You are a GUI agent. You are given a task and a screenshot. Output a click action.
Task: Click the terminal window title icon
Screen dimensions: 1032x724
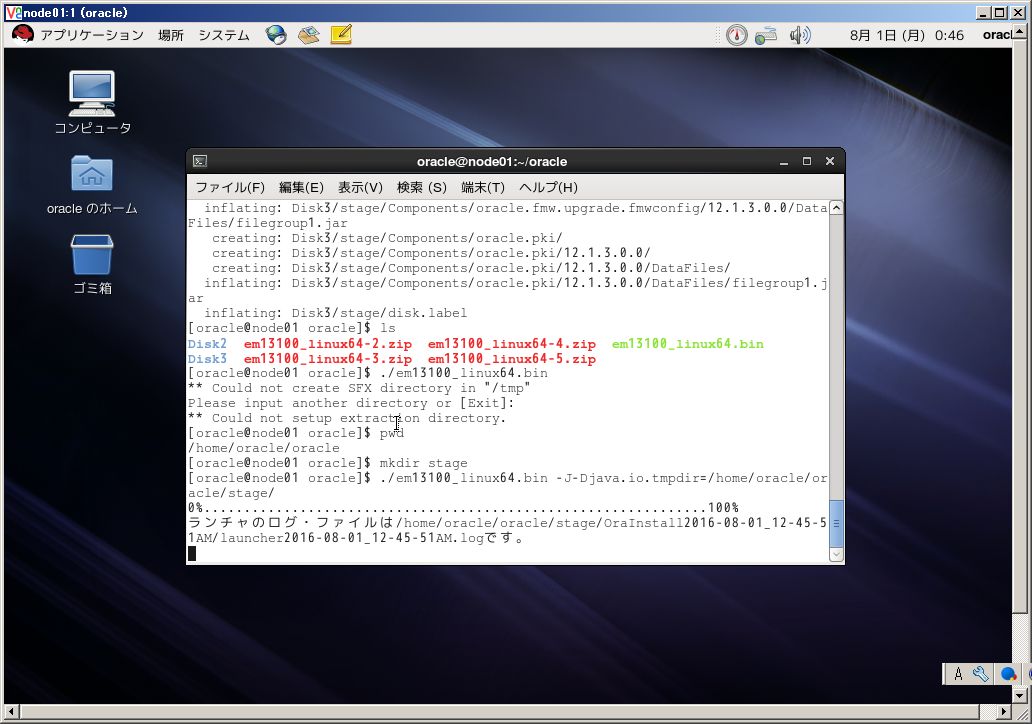(x=200, y=161)
